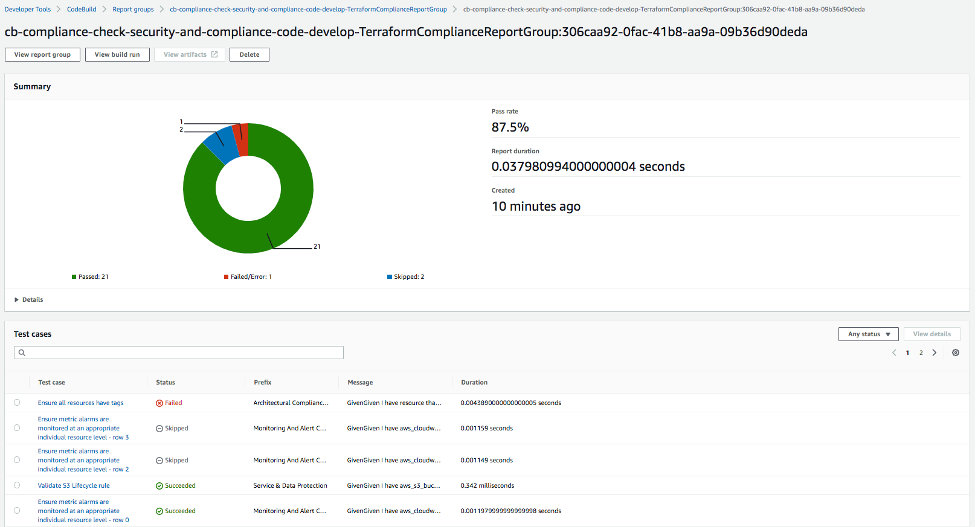The width and height of the screenshot is (977, 527).
Task: Click the View report group button
Action: coord(42,55)
